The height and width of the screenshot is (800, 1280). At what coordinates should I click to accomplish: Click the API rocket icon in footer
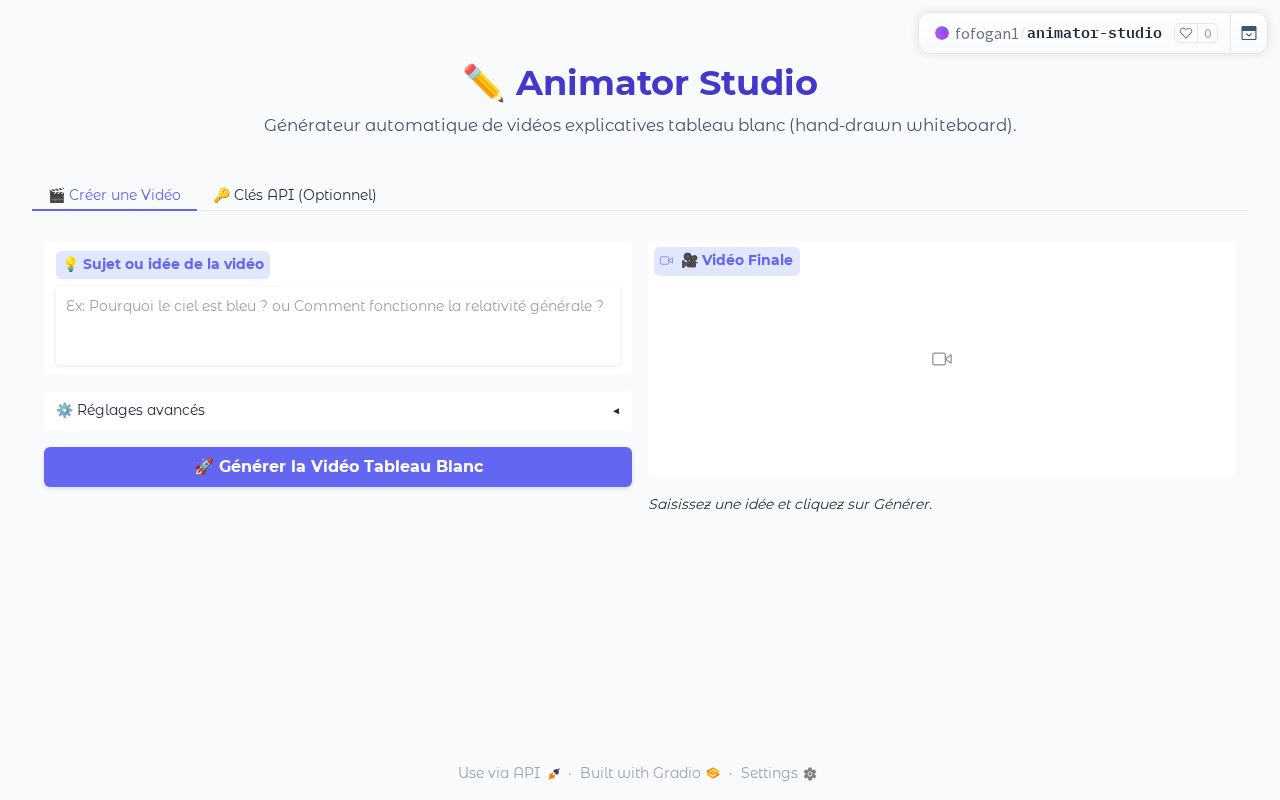tap(554, 773)
